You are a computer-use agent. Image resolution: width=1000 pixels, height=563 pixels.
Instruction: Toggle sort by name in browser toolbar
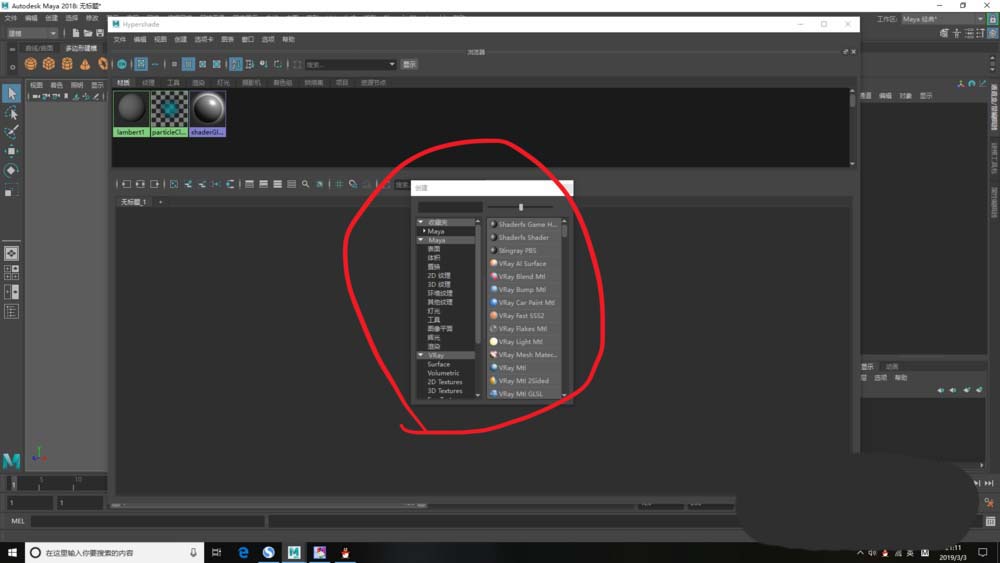point(236,64)
